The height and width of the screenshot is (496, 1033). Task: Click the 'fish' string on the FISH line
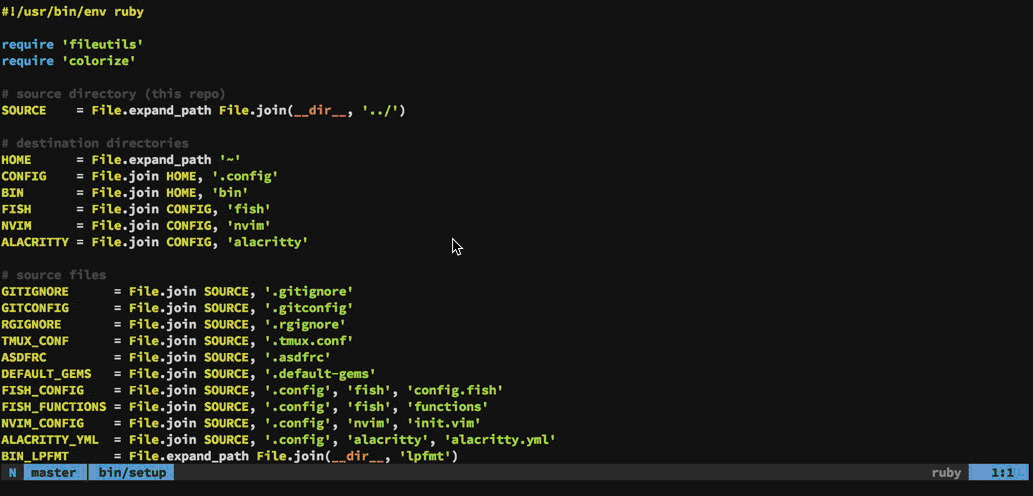click(x=248, y=209)
